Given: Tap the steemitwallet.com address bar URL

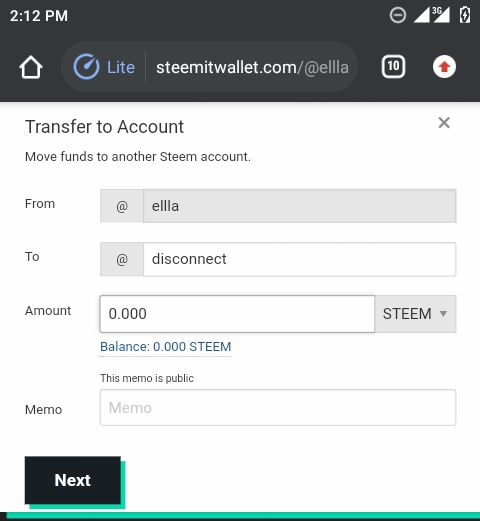Looking at the screenshot, I should 252,67.
